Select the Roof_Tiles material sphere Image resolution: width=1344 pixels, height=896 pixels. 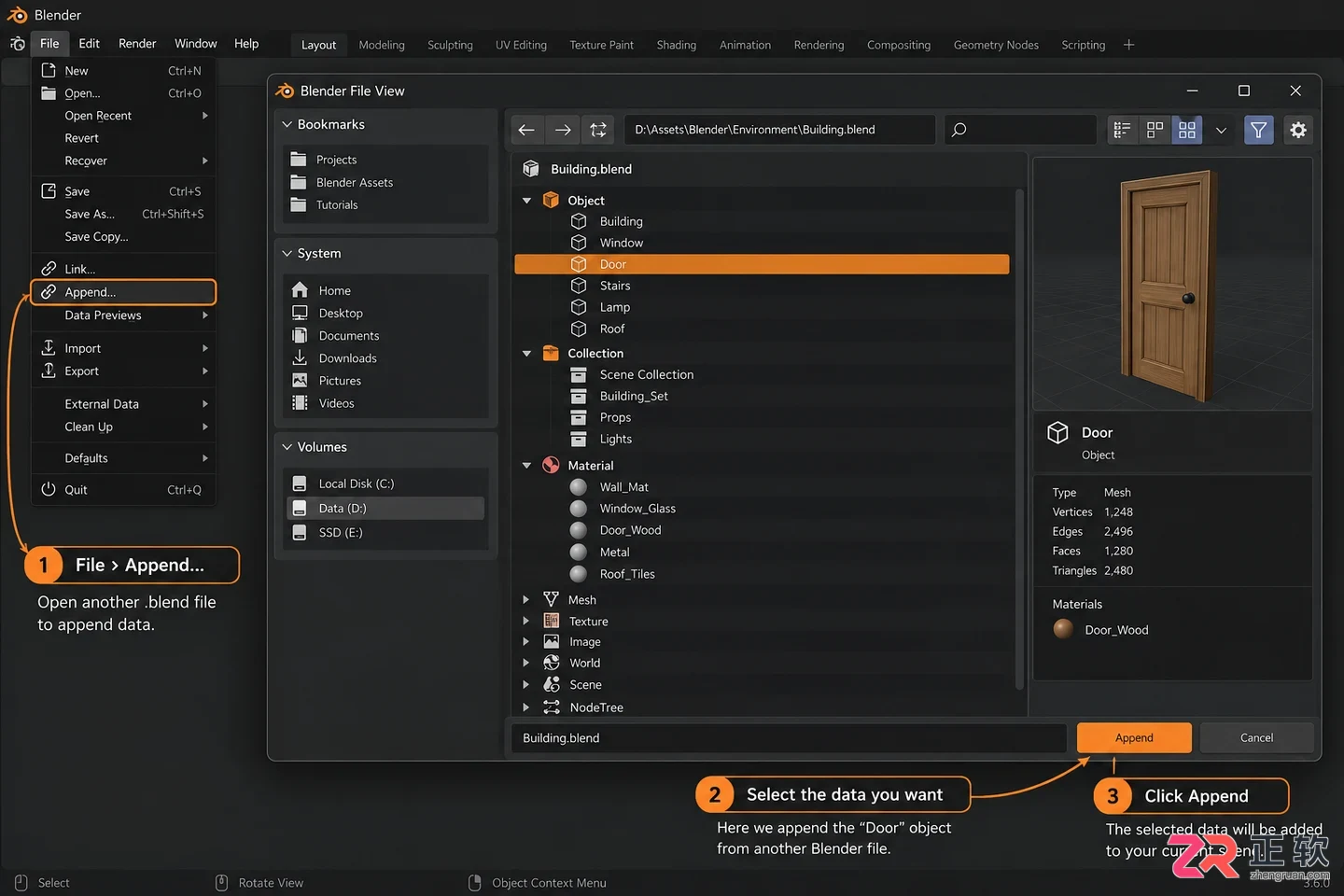(579, 574)
